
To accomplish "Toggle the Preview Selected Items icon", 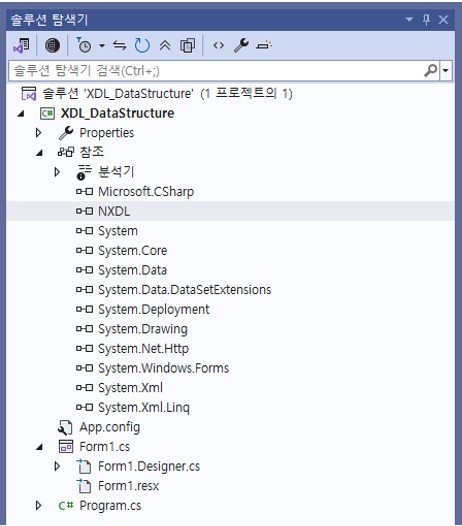I will (264, 45).
